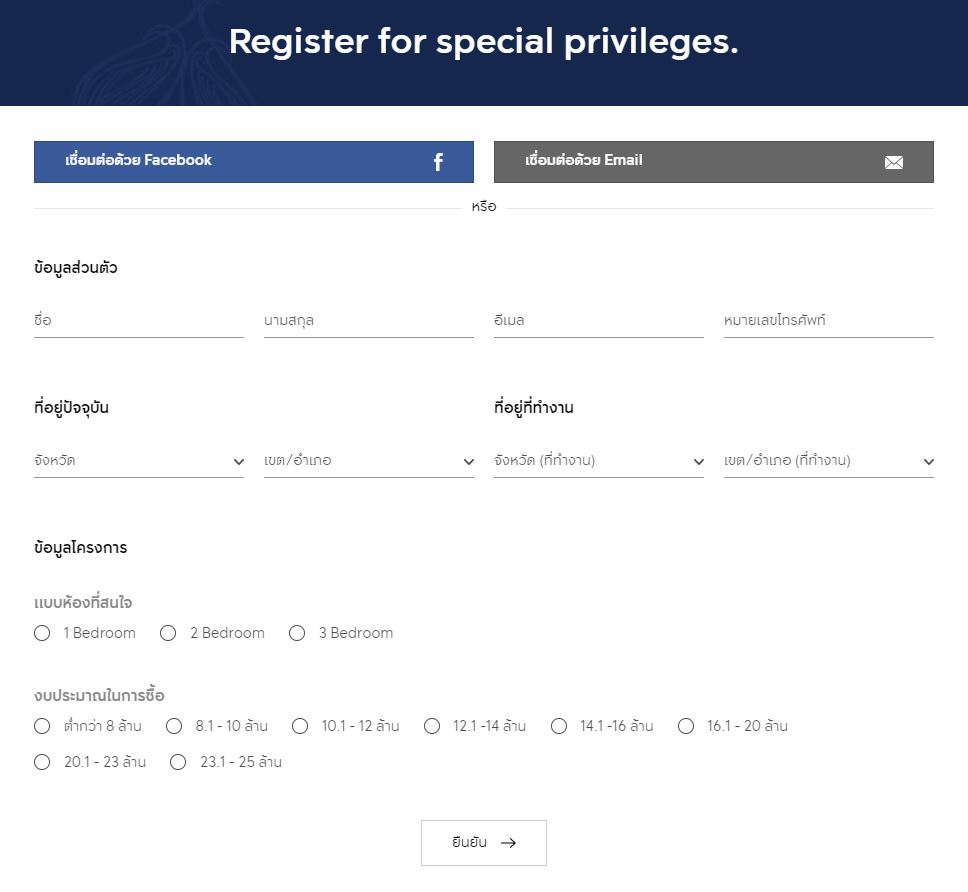Screen dimensions: 968x892
Task: Click the Facebook logo icon
Action: [438, 162]
